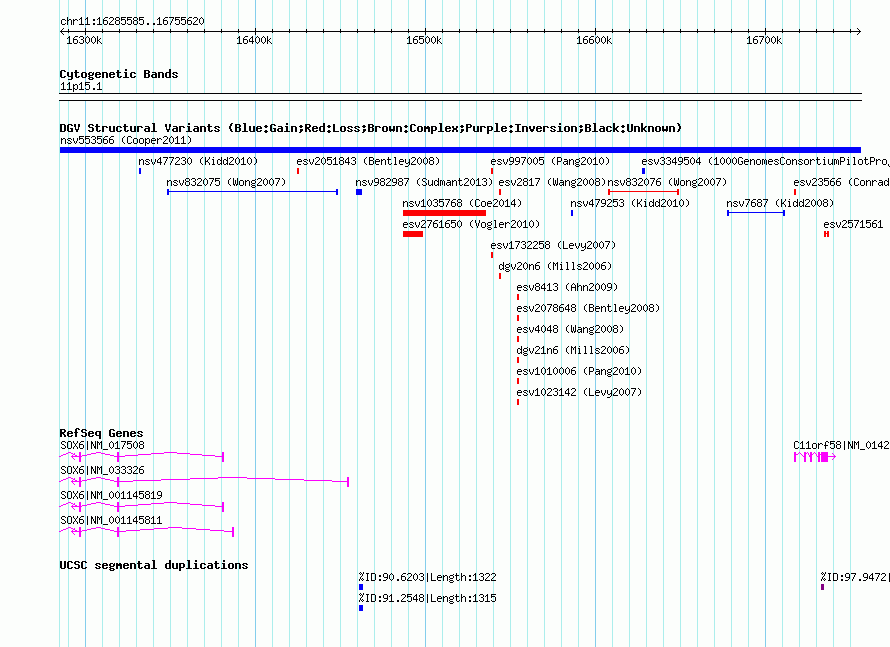
Task: Open the nsv1035768 (Coe2014) label text
Action: [462, 203]
